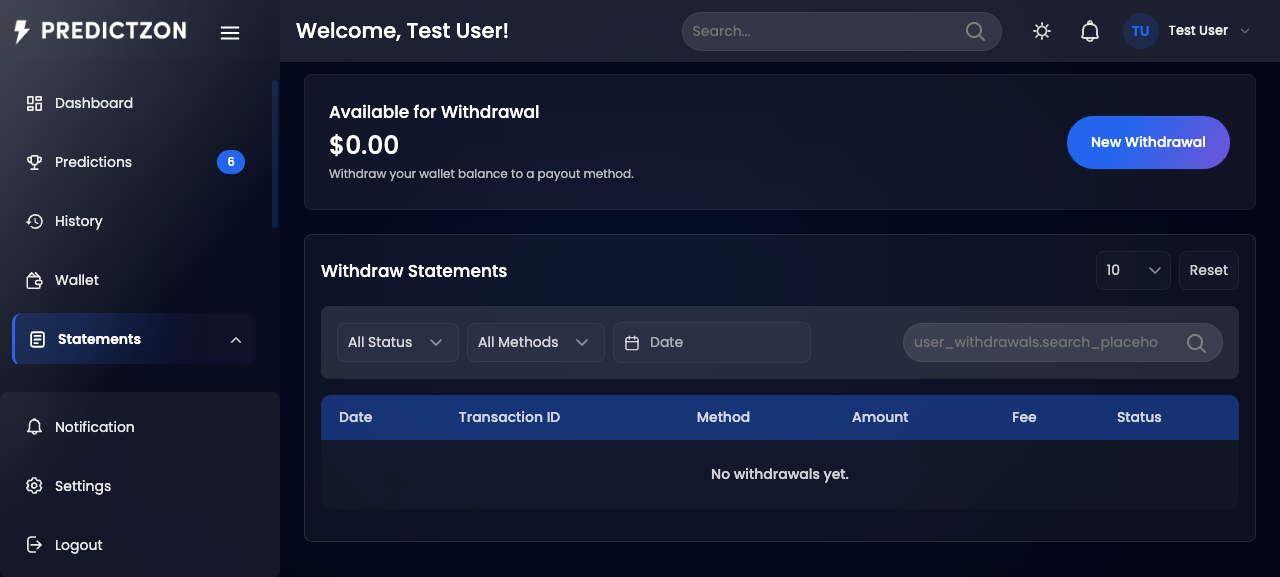Viewport: 1280px width, 577px height.
Task: Click the TU avatar circle
Action: pos(1141,31)
